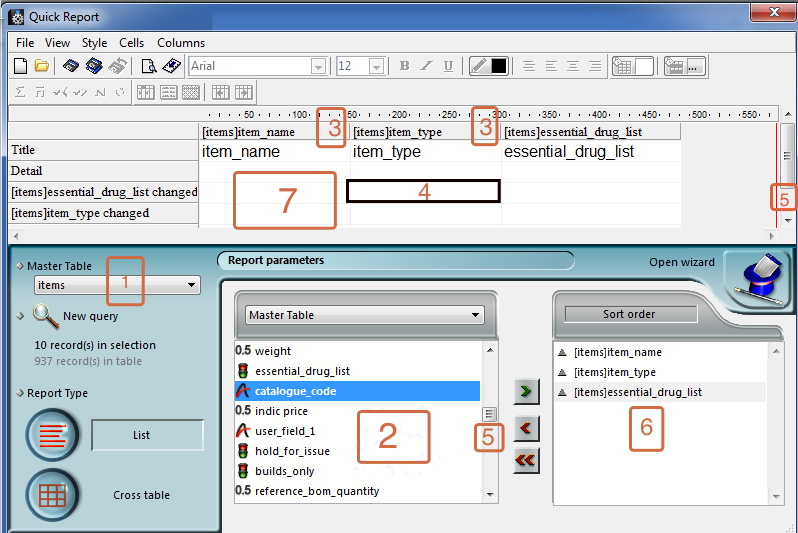Click green arrow to add field
Image resolution: width=798 pixels, height=533 pixels.
click(526, 389)
